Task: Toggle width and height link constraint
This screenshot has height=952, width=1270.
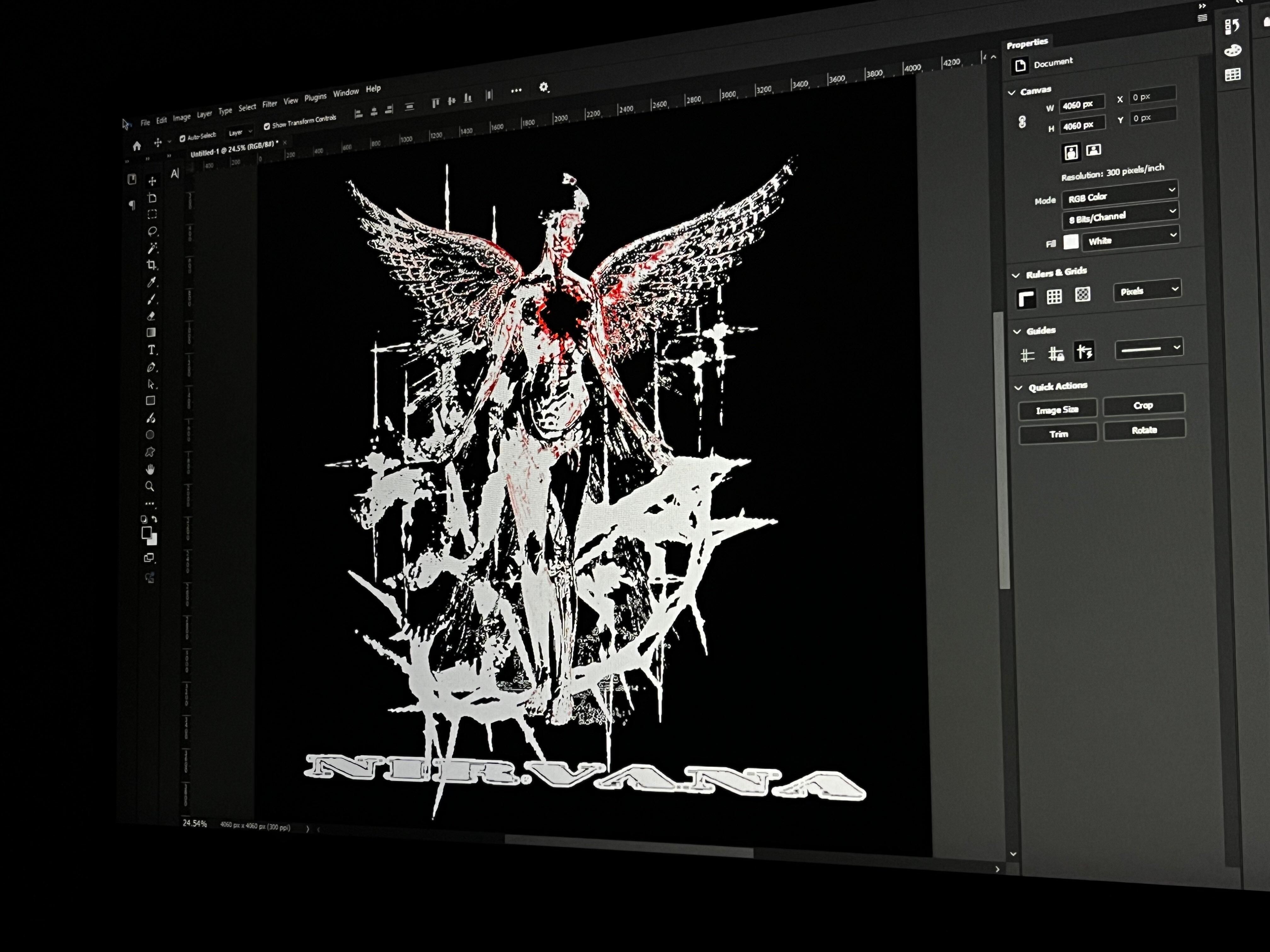Action: (x=1022, y=122)
